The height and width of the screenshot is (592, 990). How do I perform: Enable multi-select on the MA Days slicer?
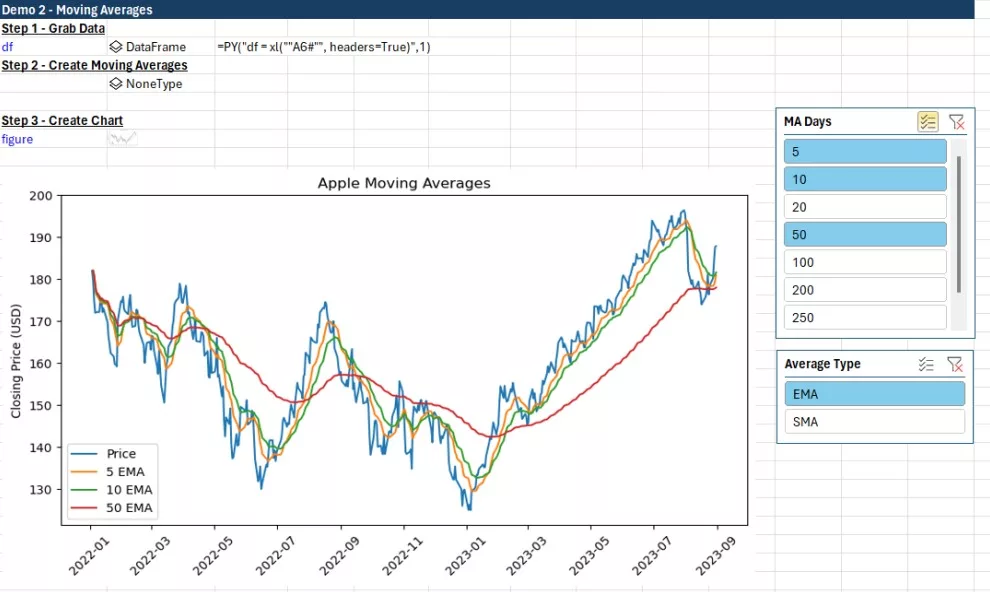[x=927, y=121]
